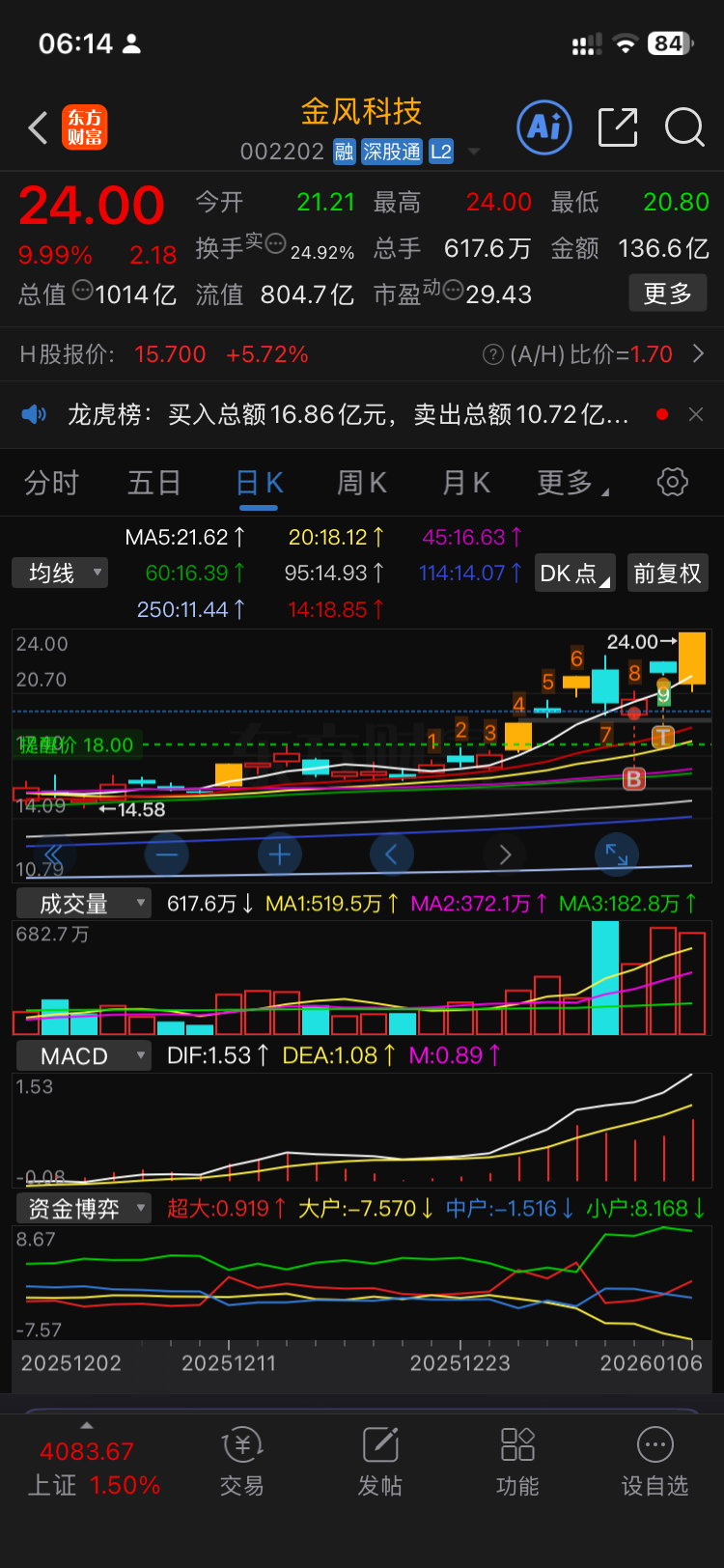Open chart settings gear icon

673,482
